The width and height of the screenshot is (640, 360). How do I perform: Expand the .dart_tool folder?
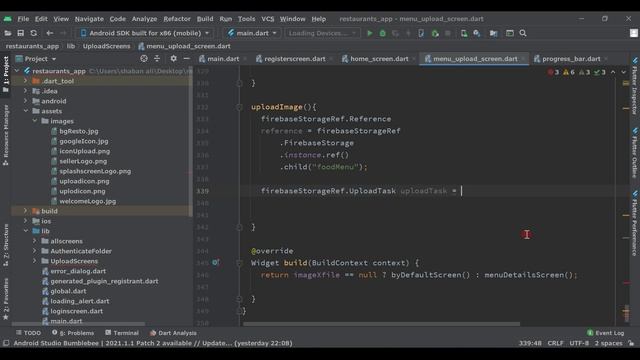(x=25, y=81)
